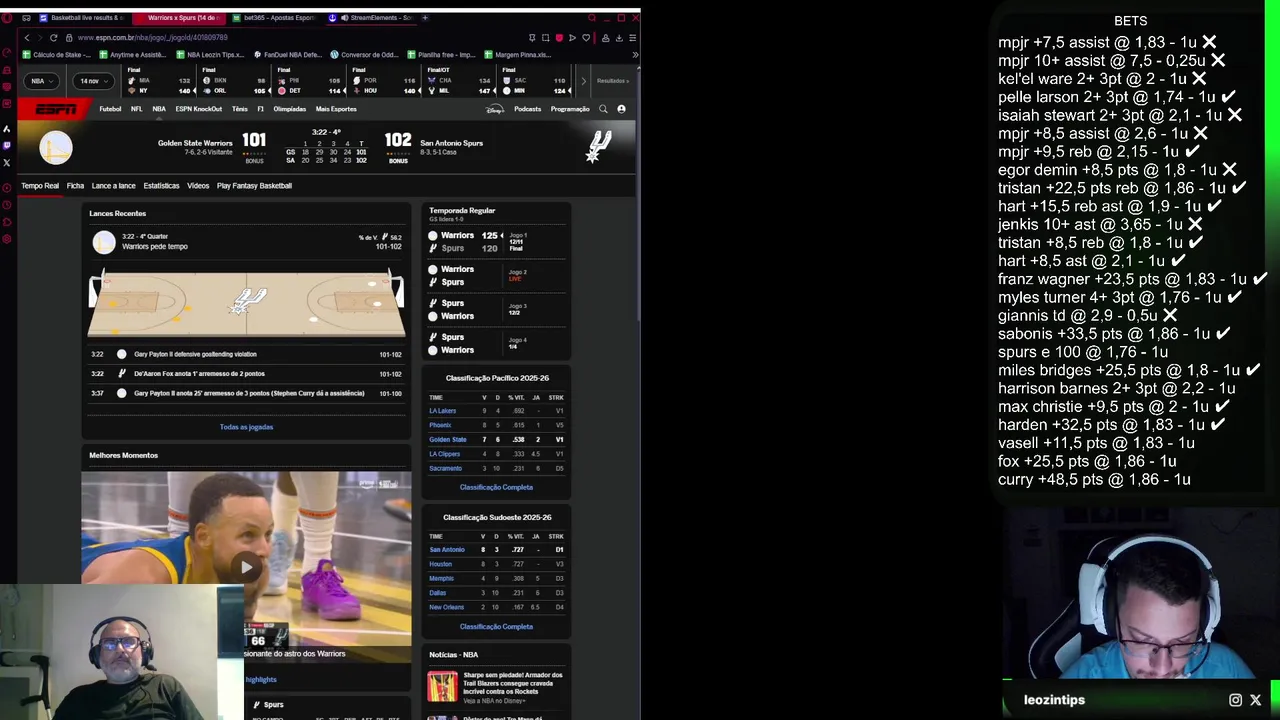The width and height of the screenshot is (1280, 720).
Task: Open ESPN KnockOut menu item
Action: 199,109
